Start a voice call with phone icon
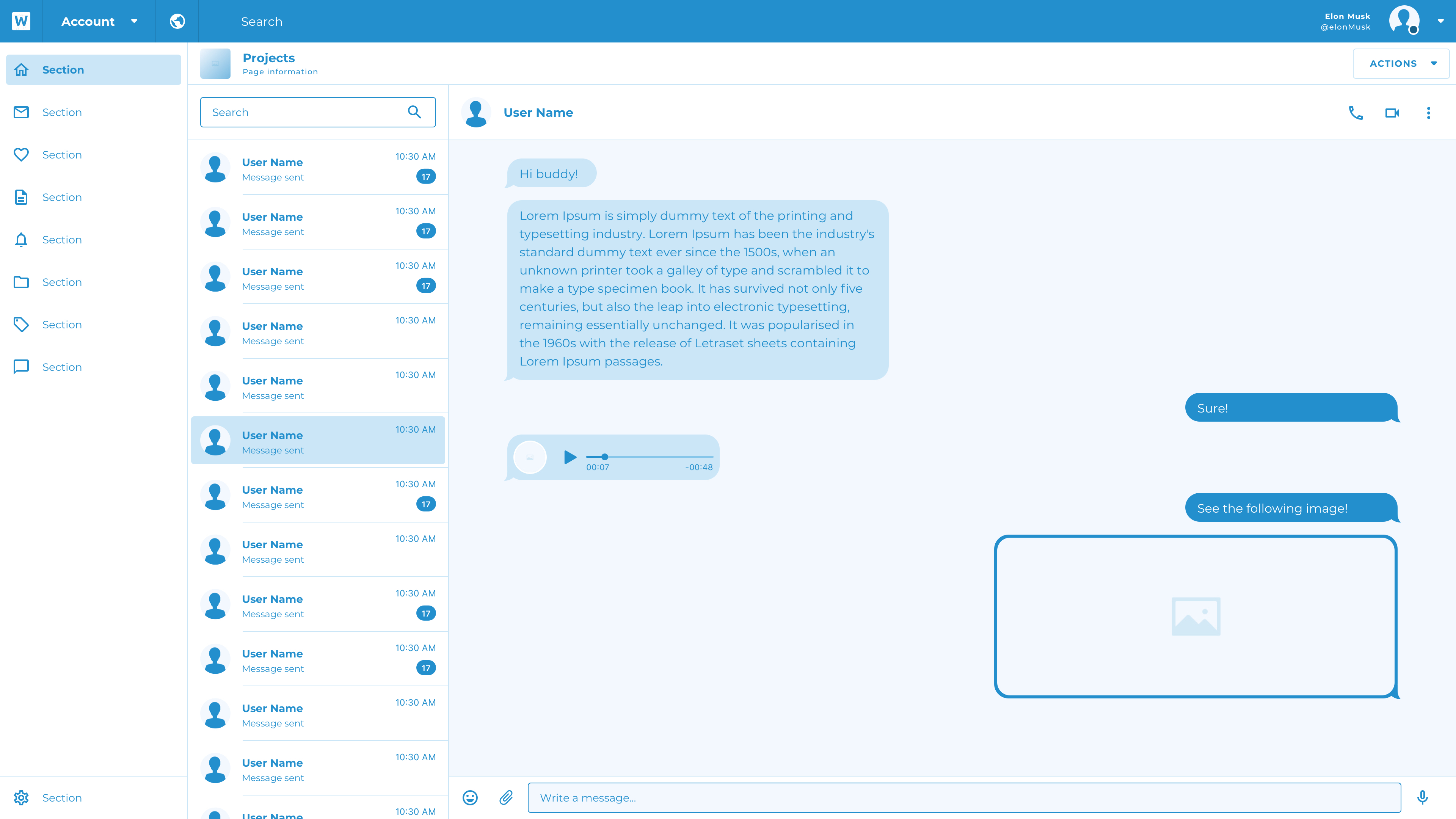 [x=1356, y=113]
